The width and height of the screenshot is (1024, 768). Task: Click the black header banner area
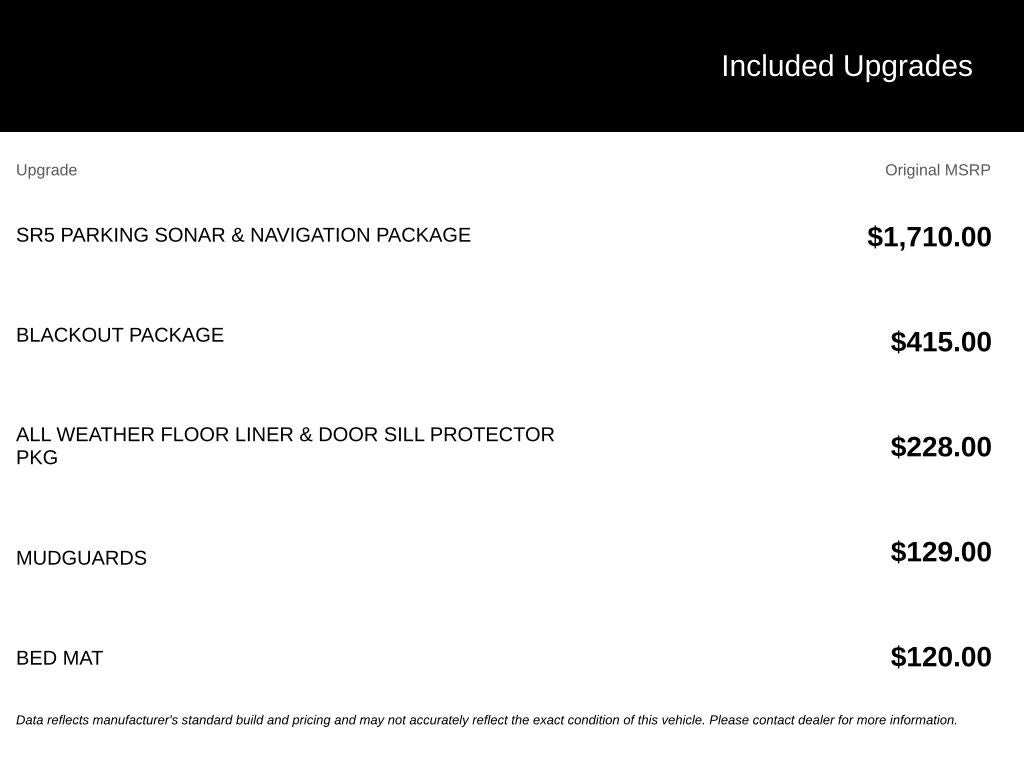click(512, 66)
